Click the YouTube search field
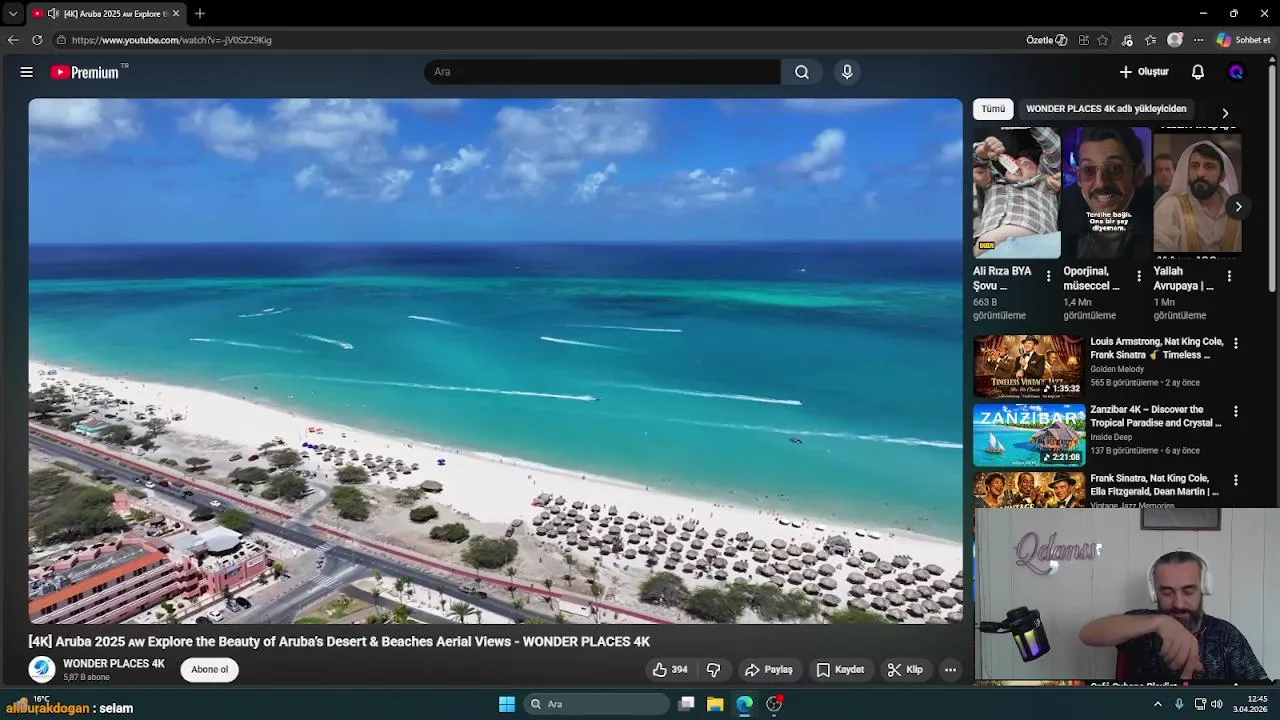The height and width of the screenshot is (720, 1280). (x=603, y=72)
